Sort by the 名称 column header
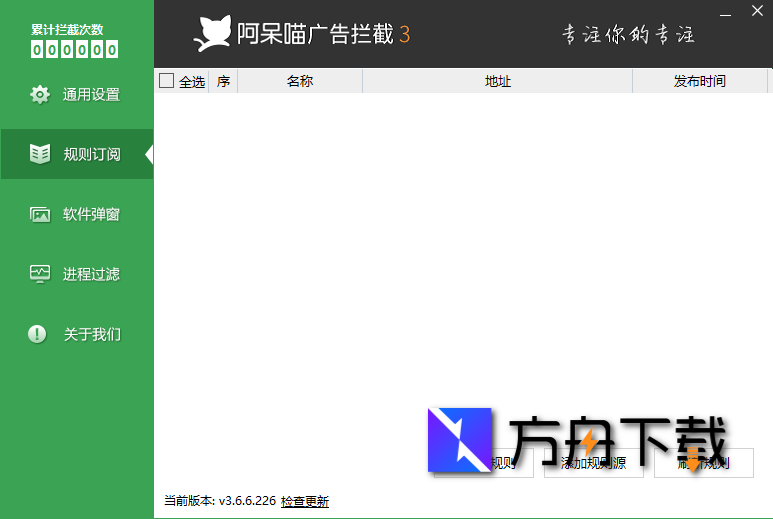This screenshot has height=519, width=773. (300, 81)
